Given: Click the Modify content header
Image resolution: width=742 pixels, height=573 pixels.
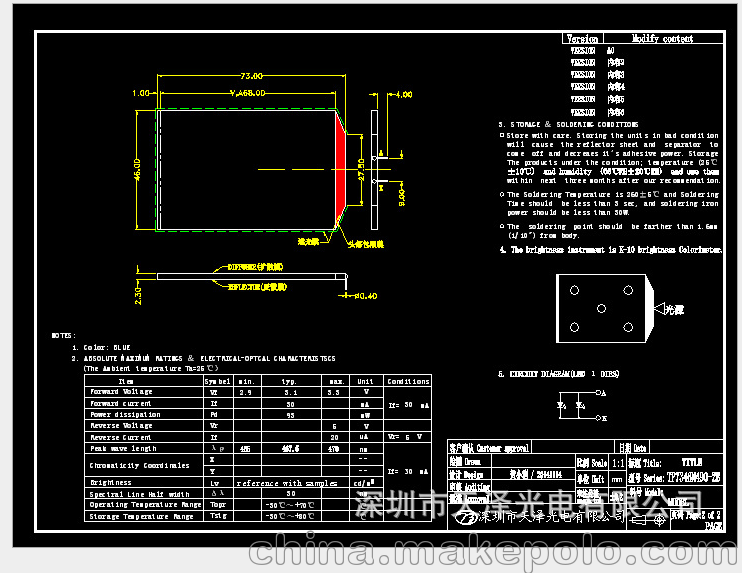Looking at the screenshot, I should click(x=662, y=39).
